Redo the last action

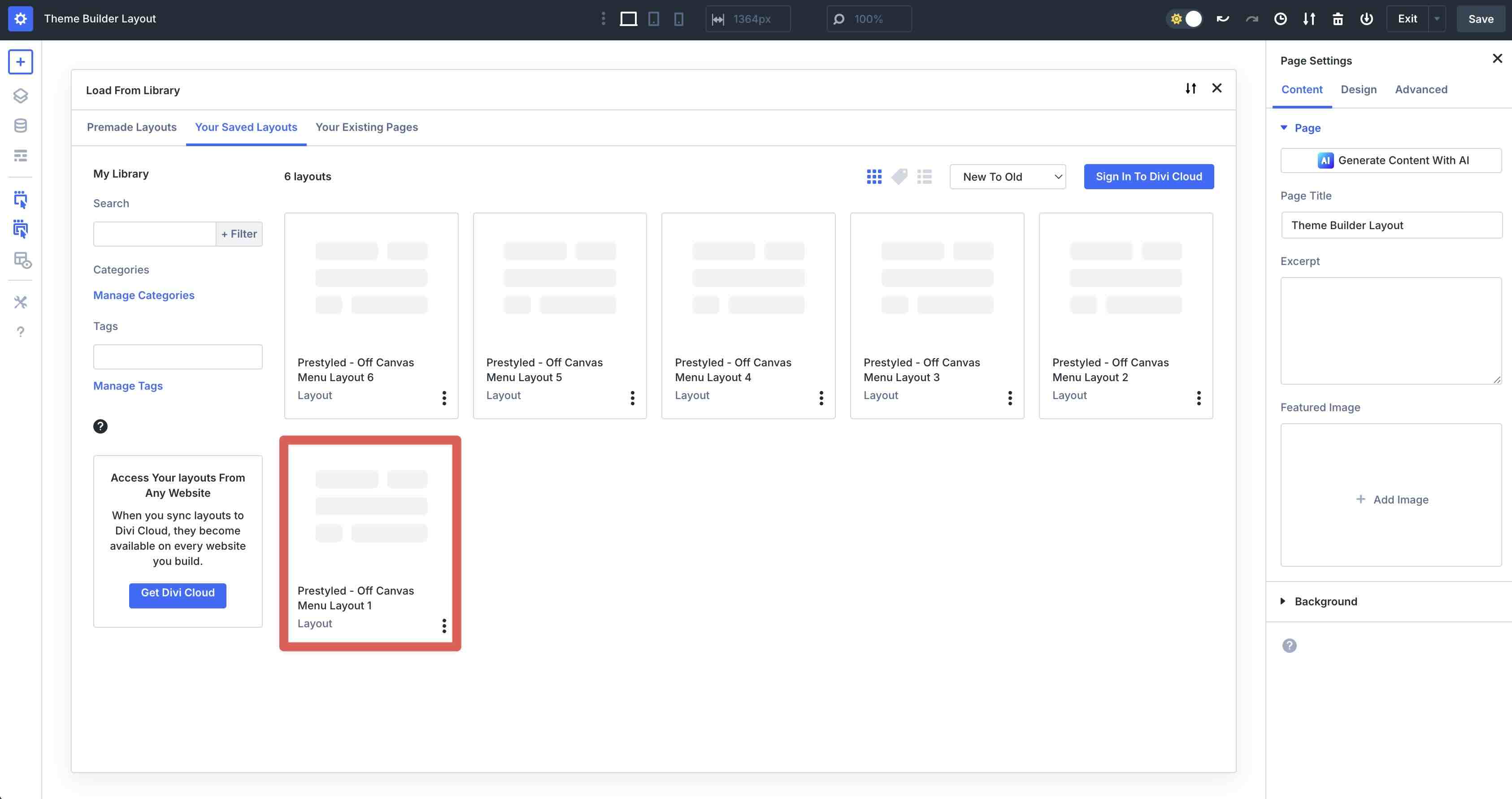coord(1251,18)
